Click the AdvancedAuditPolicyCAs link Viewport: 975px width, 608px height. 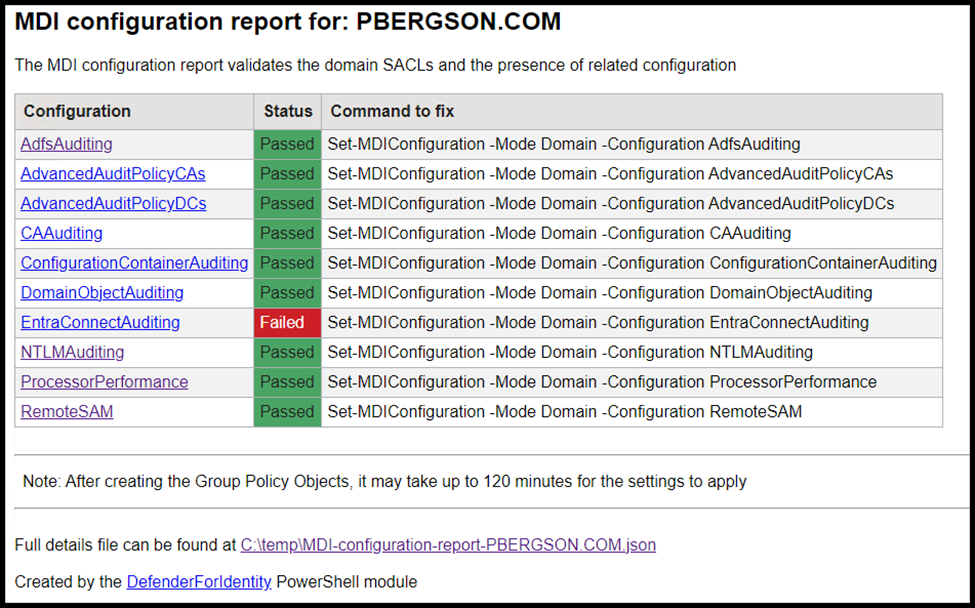point(113,174)
